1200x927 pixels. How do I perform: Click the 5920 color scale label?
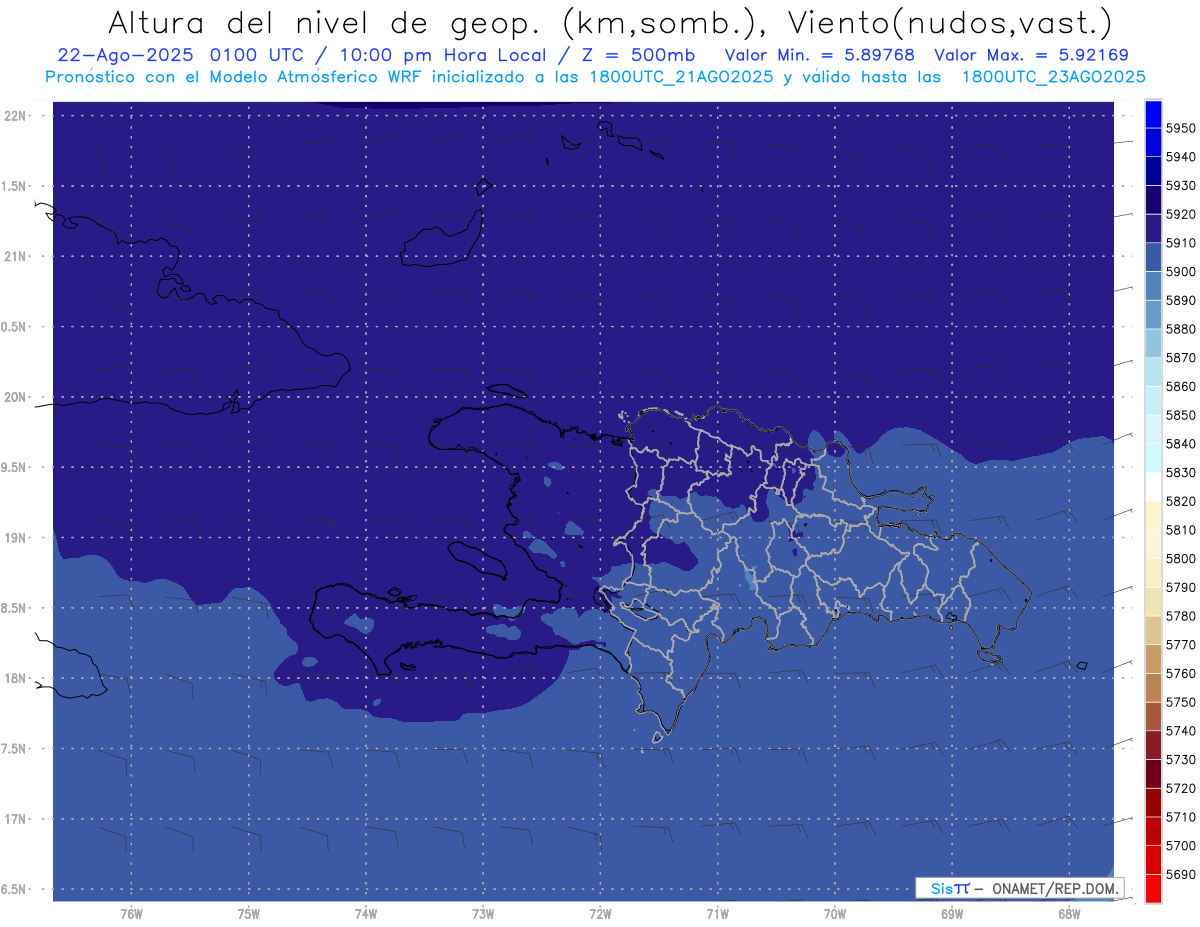pyautogui.click(x=1180, y=214)
